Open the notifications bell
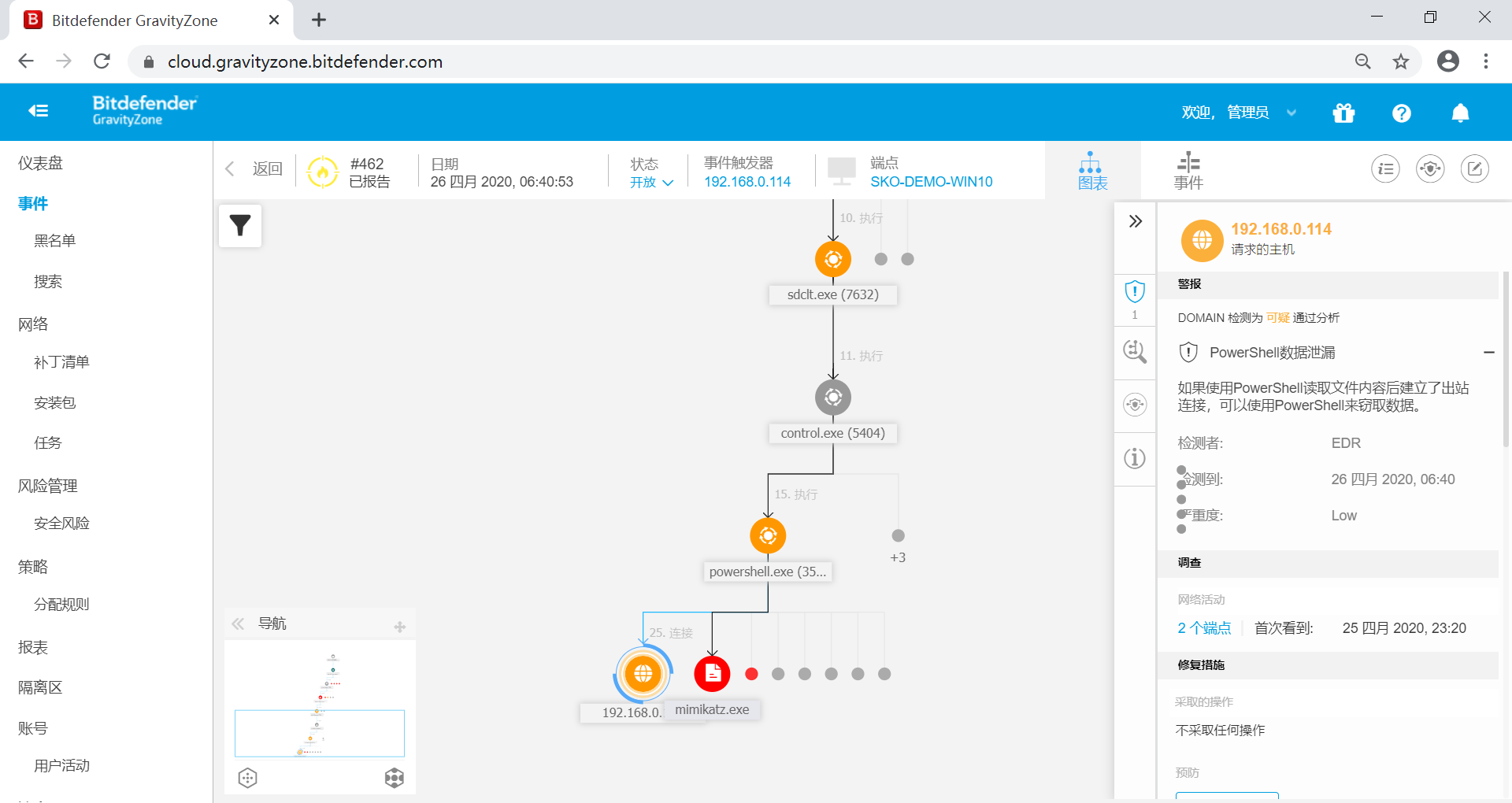The image size is (1512, 803). click(x=1460, y=113)
